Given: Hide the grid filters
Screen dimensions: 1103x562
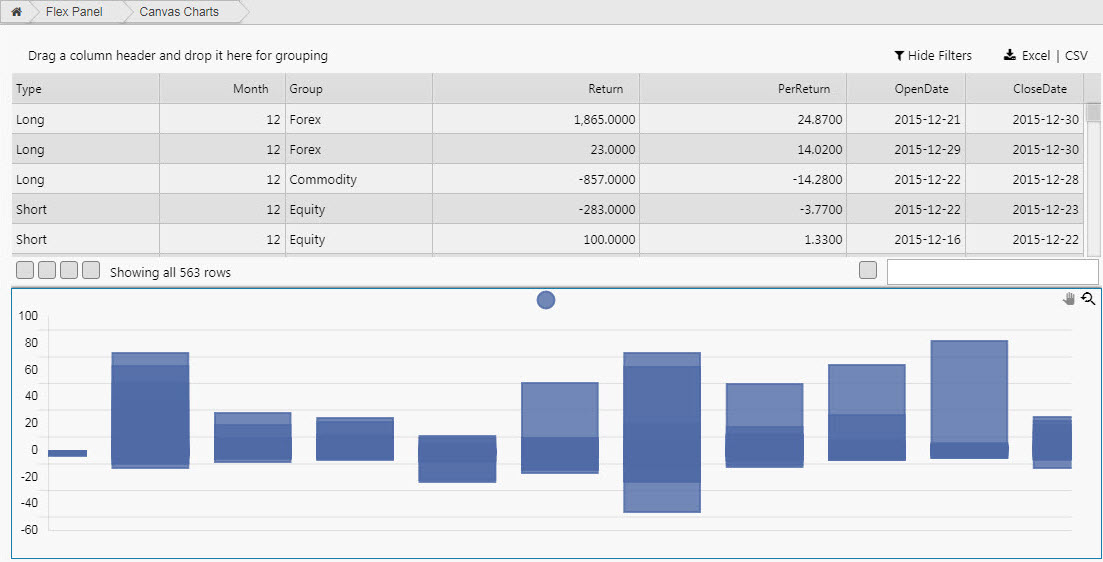Looking at the screenshot, I should pyautogui.click(x=933, y=56).
